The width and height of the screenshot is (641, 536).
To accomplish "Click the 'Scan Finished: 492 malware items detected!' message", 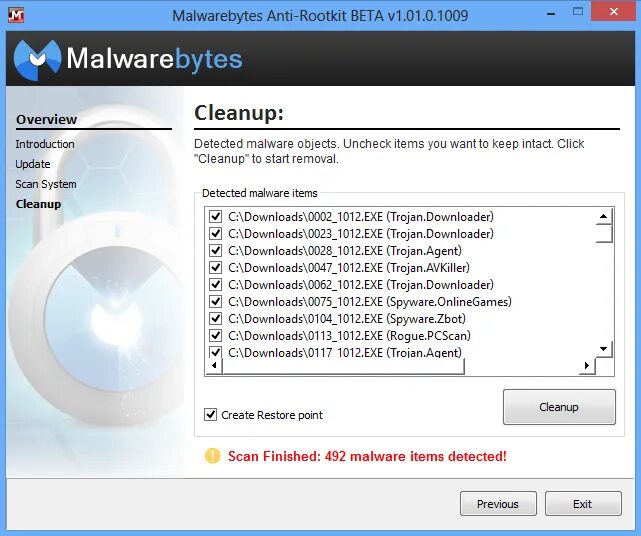I will click(367, 456).
